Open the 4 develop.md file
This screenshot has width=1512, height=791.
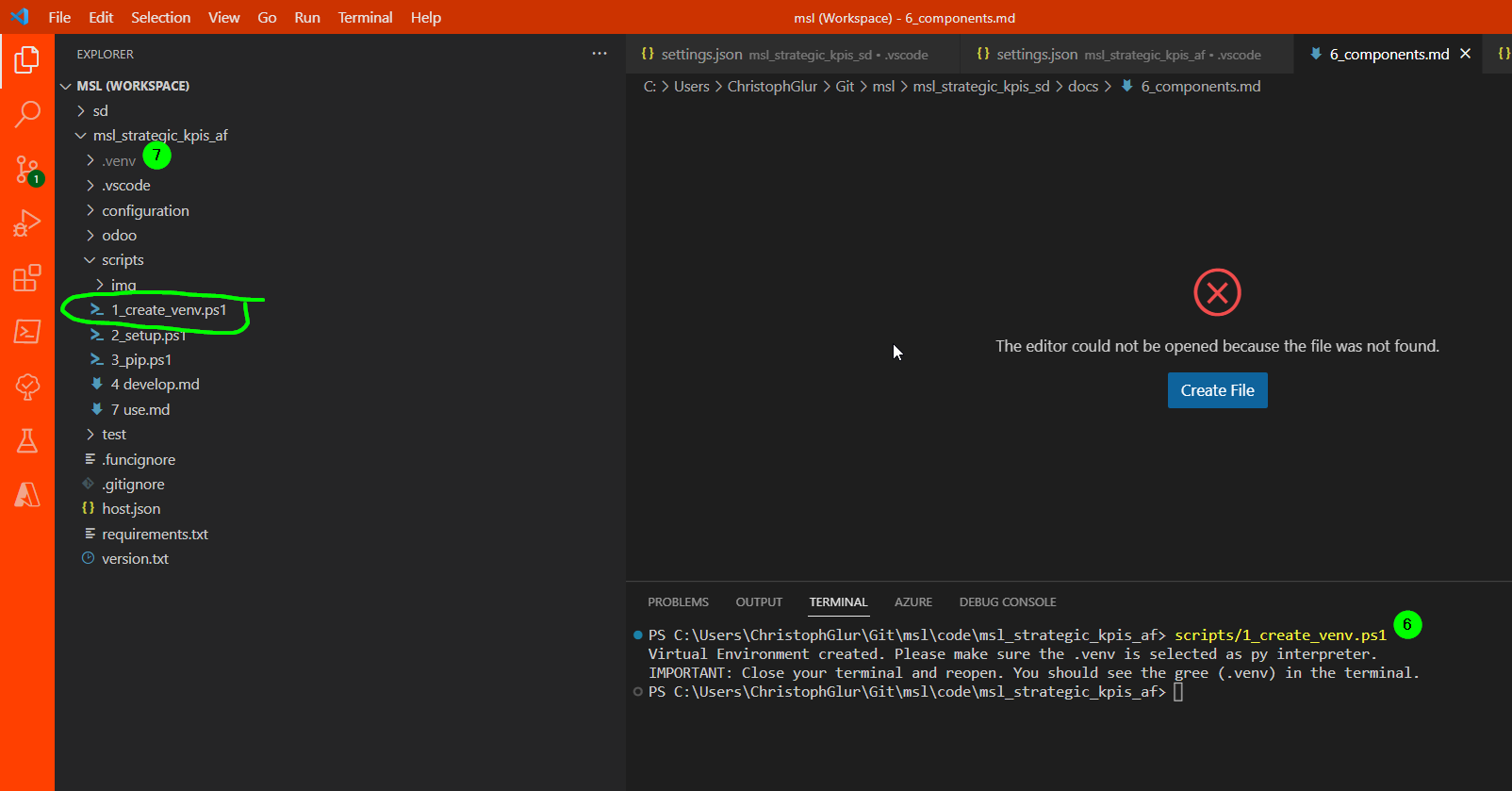click(x=155, y=384)
